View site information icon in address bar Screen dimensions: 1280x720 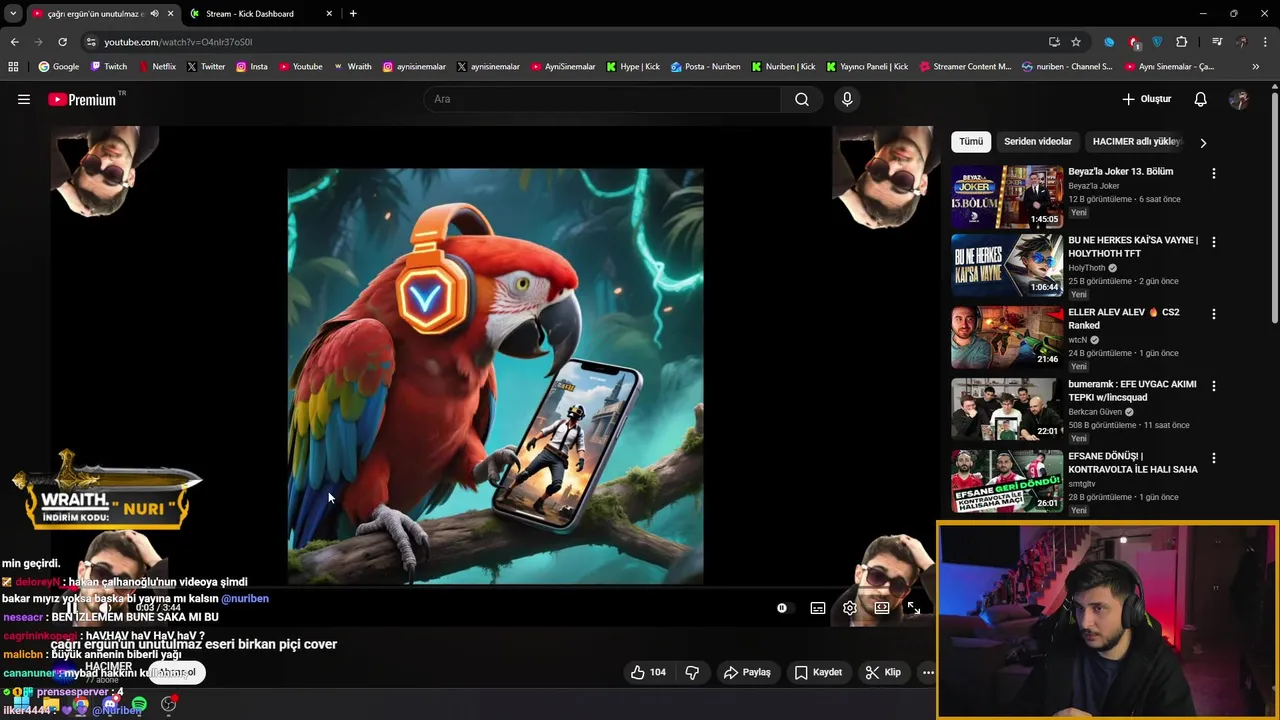click(x=91, y=42)
